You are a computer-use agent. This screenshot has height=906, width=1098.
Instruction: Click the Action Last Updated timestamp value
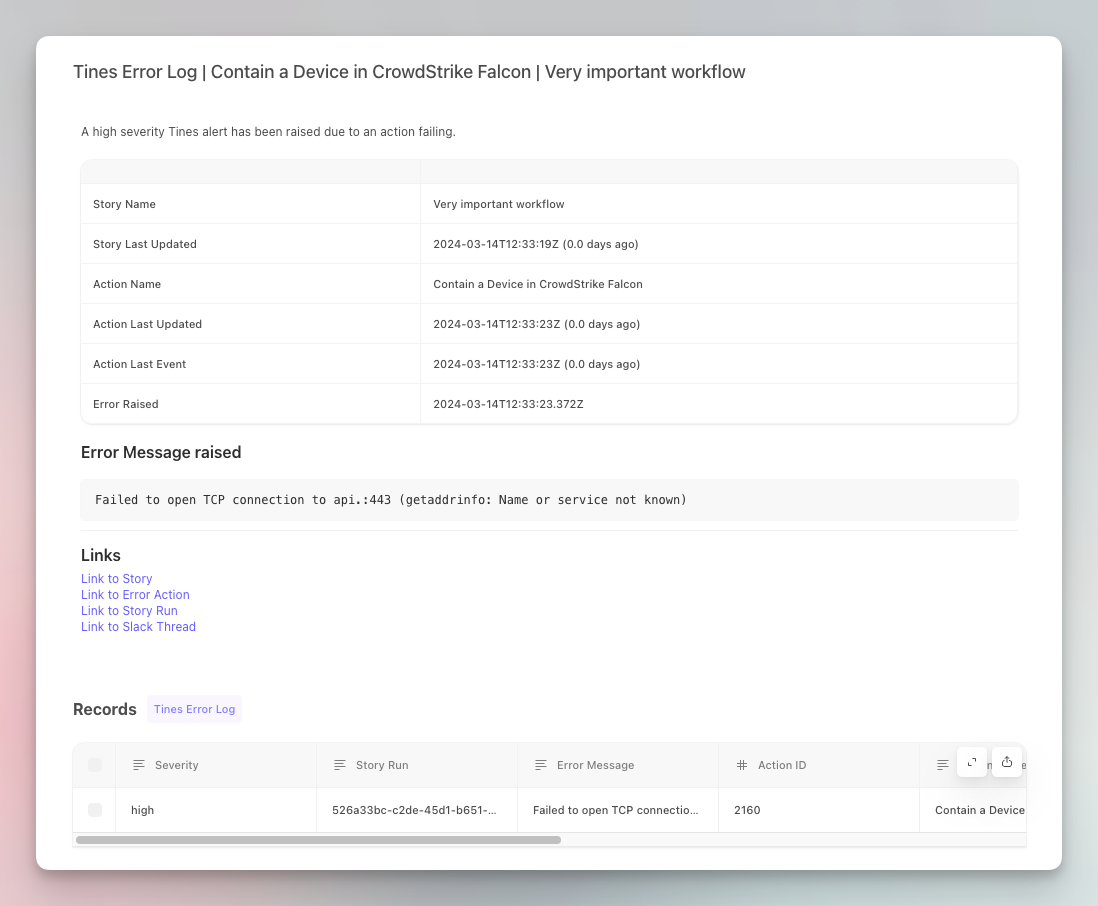536,324
